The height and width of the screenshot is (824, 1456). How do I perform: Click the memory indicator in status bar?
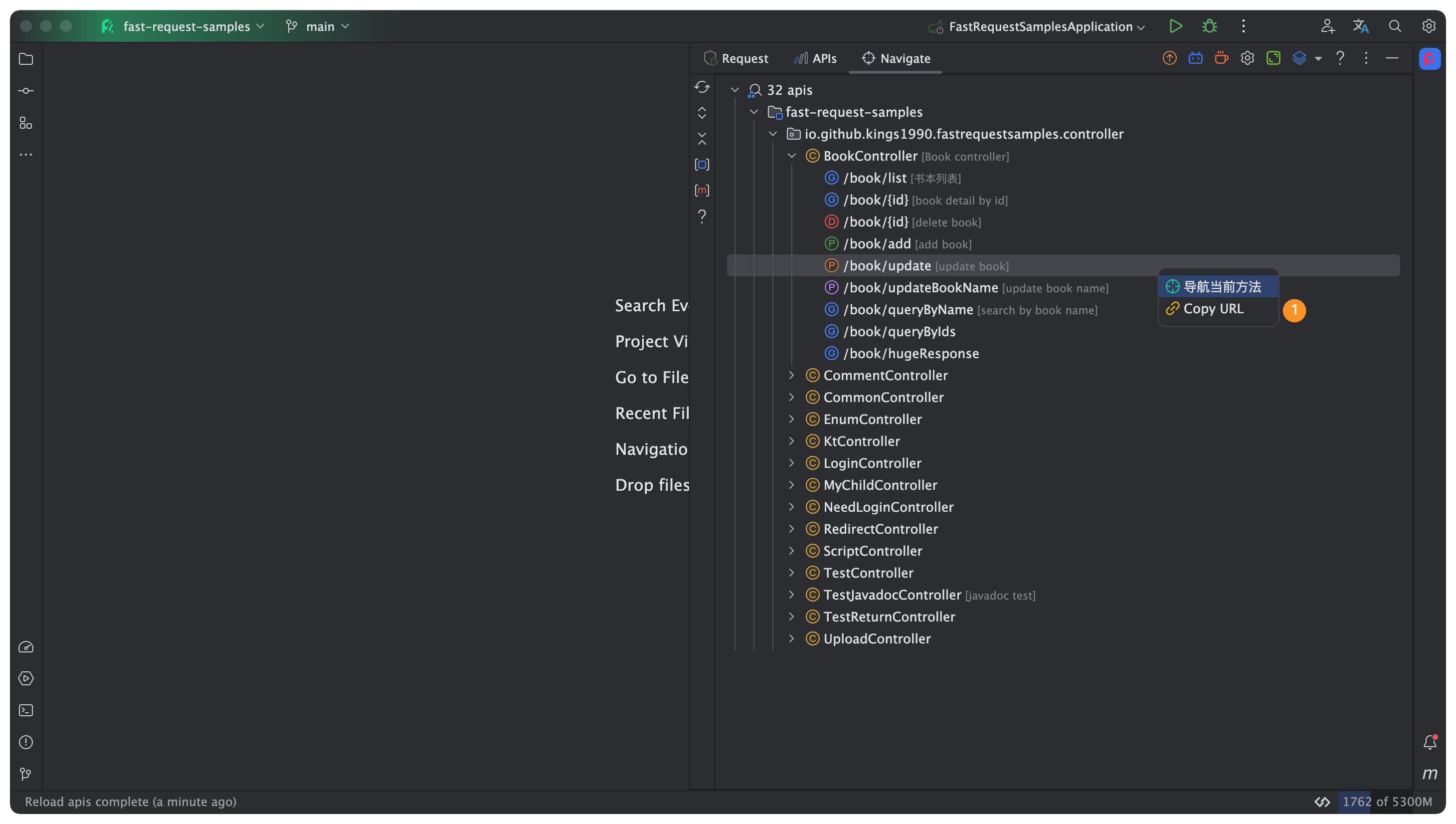[1386, 802]
